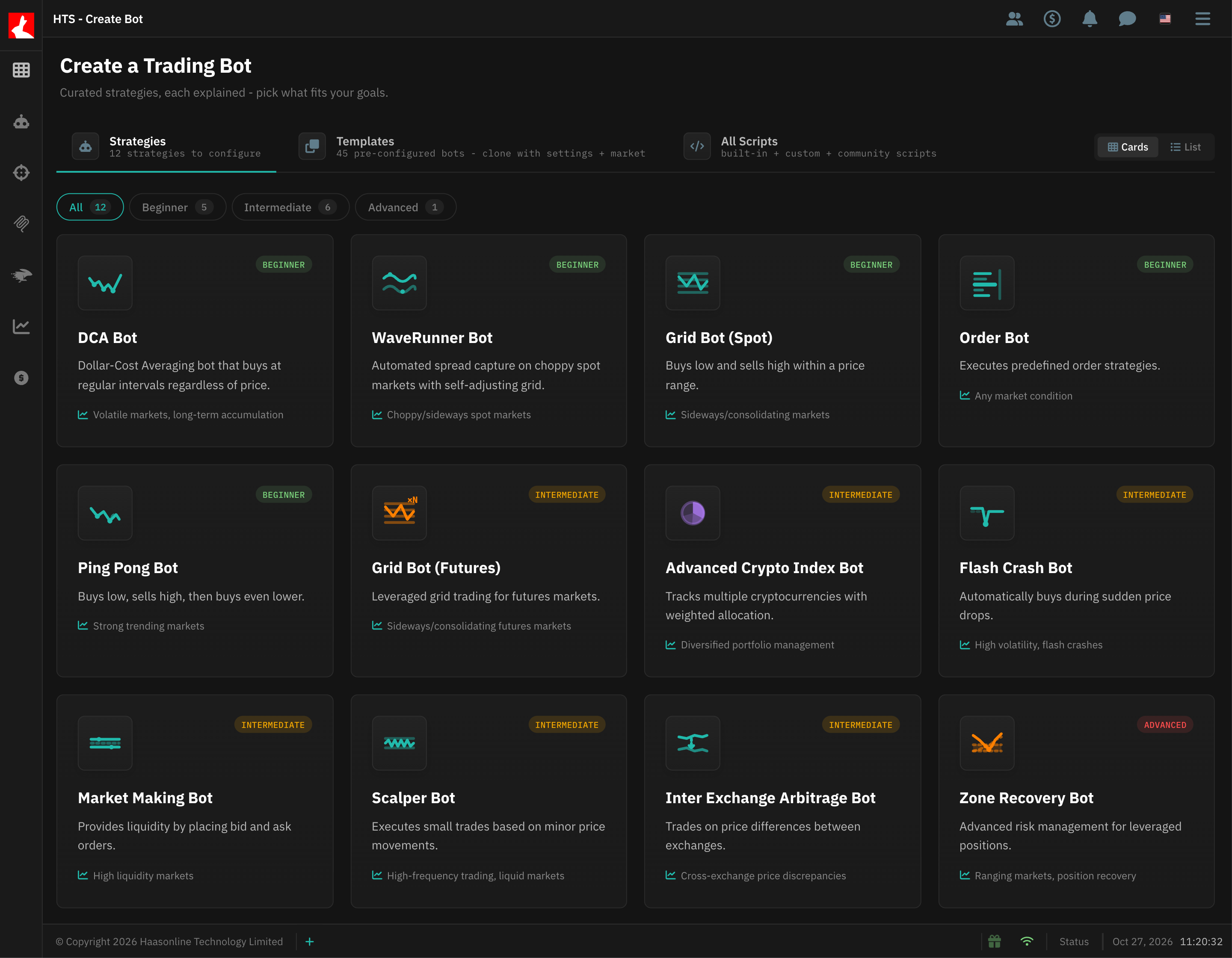This screenshot has width=1232, height=958.
Task: Click the plus icon in the footer
Action: click(310, 941)
